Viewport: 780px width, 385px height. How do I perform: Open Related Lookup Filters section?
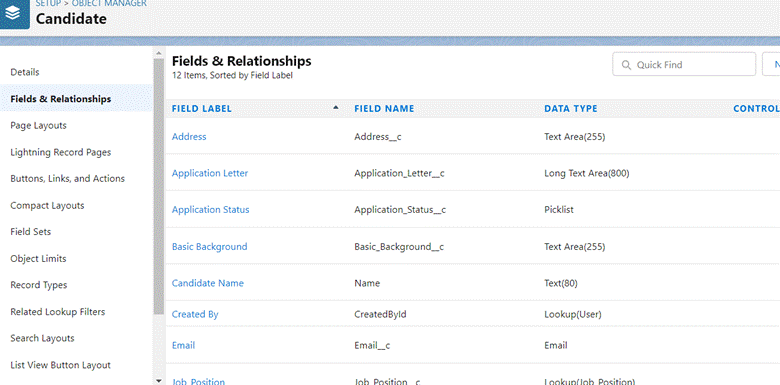point(58,312)
